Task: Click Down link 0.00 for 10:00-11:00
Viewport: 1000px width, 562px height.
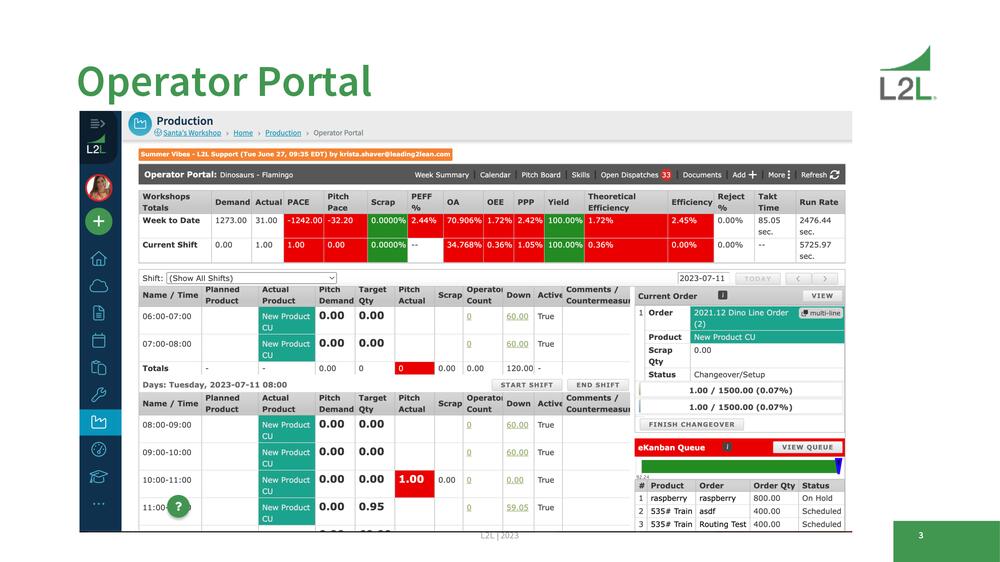Action: click(515, 480)
